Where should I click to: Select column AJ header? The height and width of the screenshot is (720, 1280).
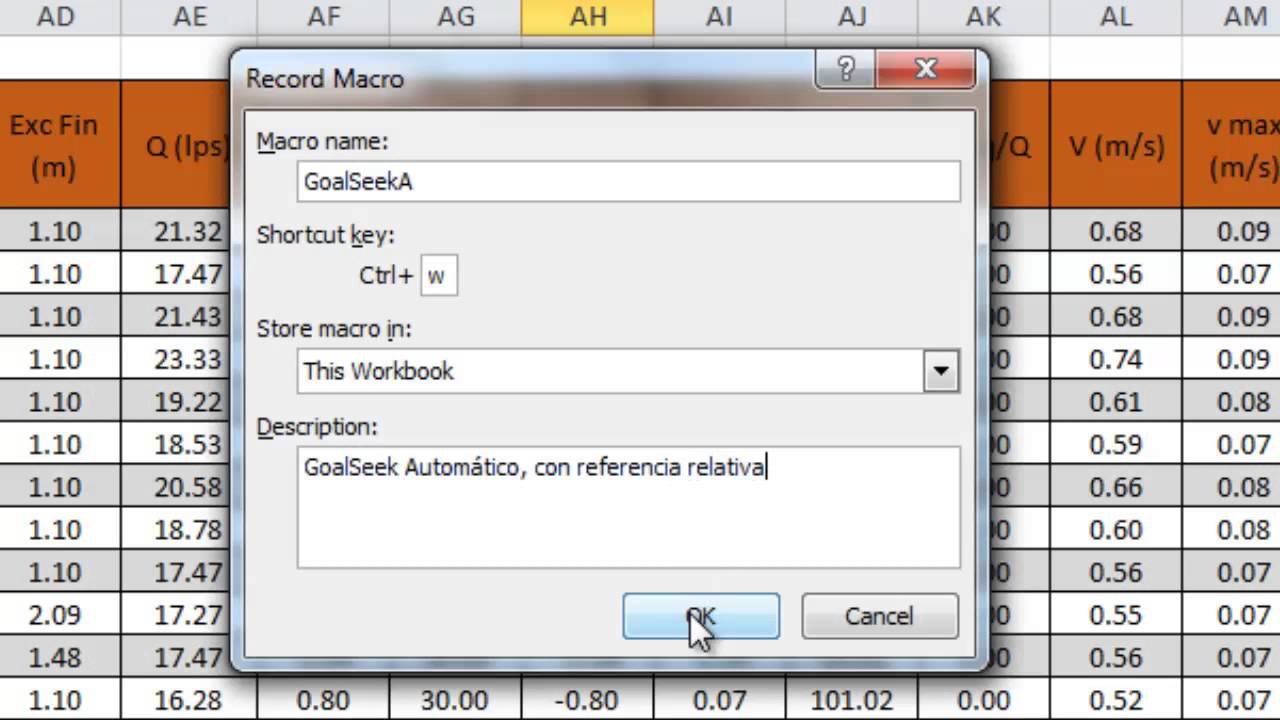[852, 16]
